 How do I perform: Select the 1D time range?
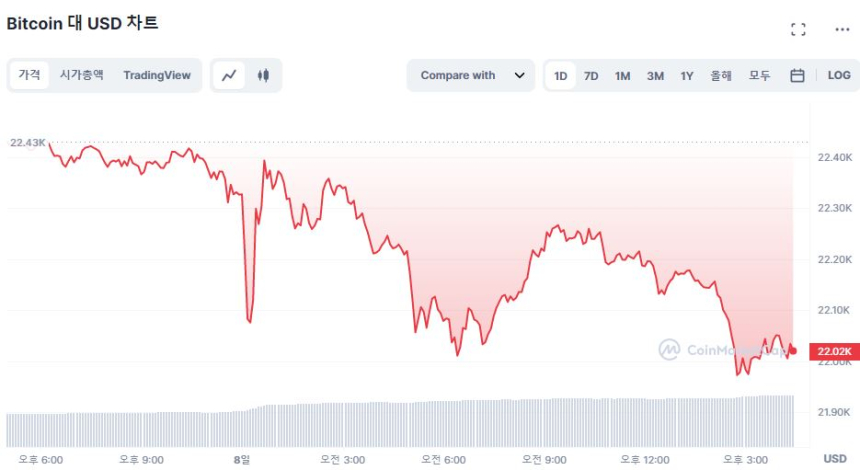[x=561, y=75]
